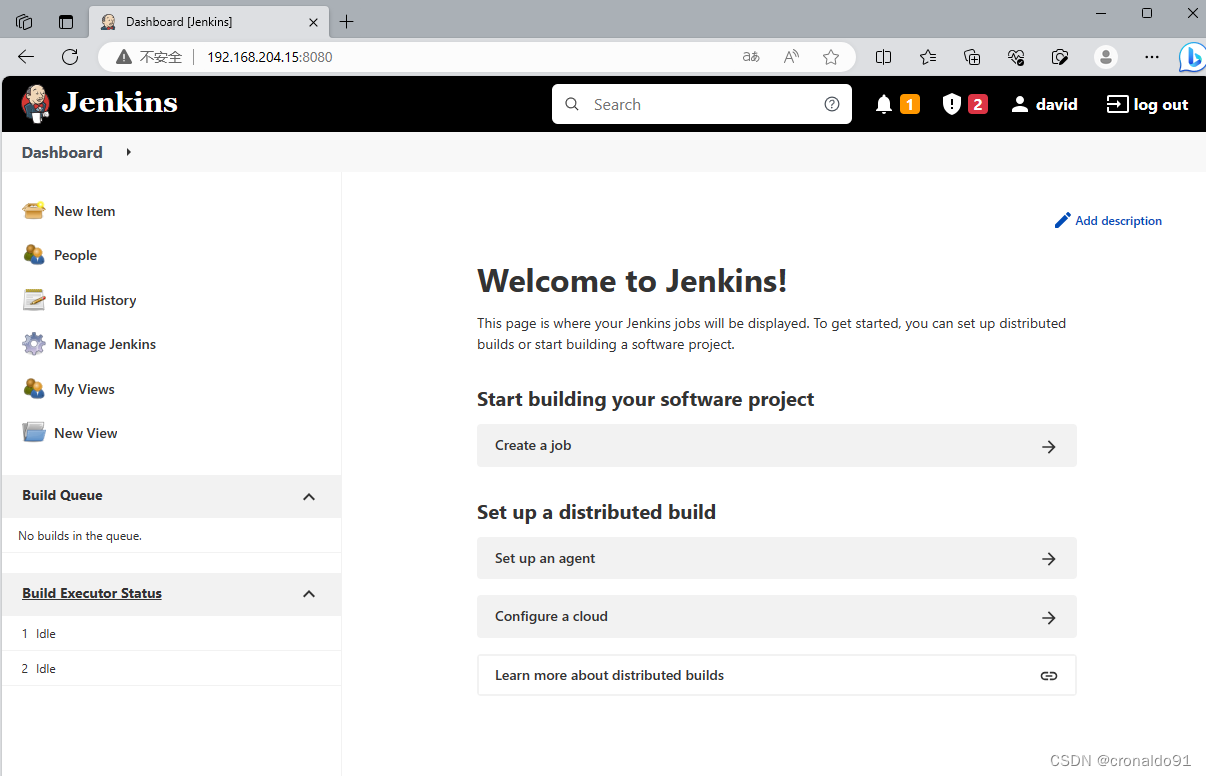Collapse the Build Executor Status panel
1206x776 pixels.
click(x=309, y=594)
